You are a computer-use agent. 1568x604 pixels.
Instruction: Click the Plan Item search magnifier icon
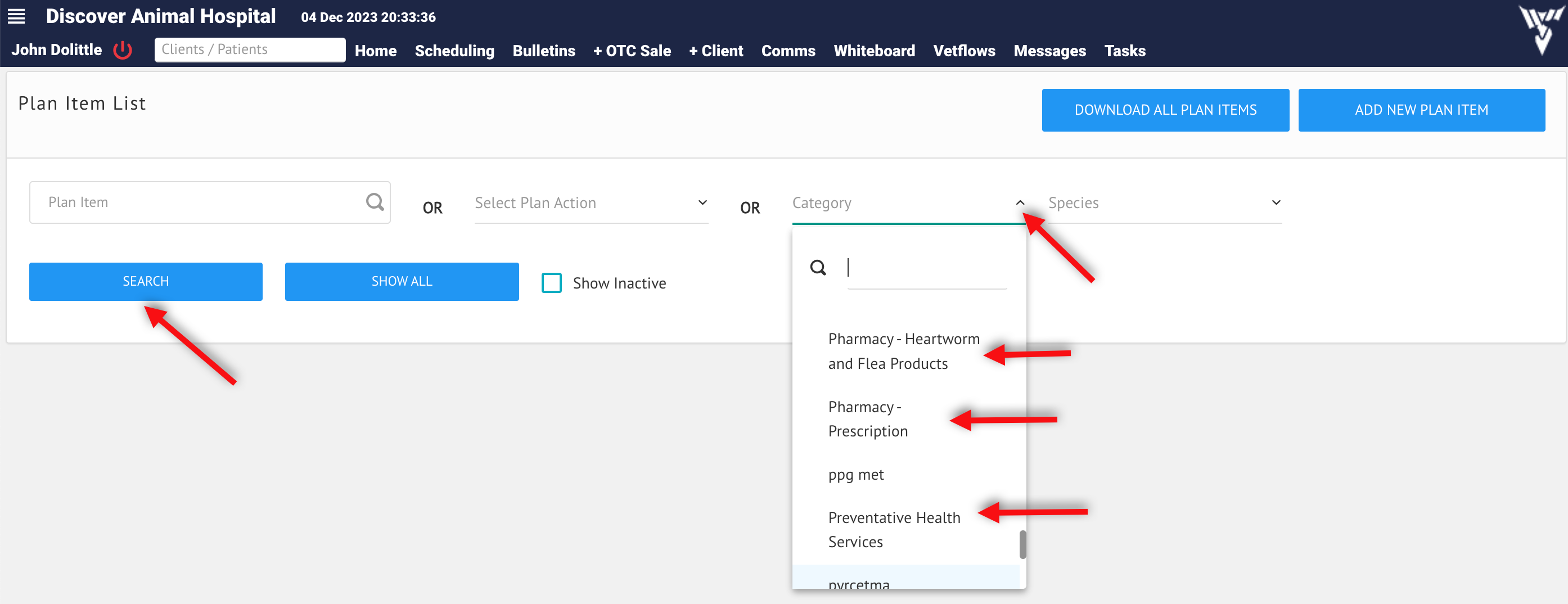(x=375, y=201)
